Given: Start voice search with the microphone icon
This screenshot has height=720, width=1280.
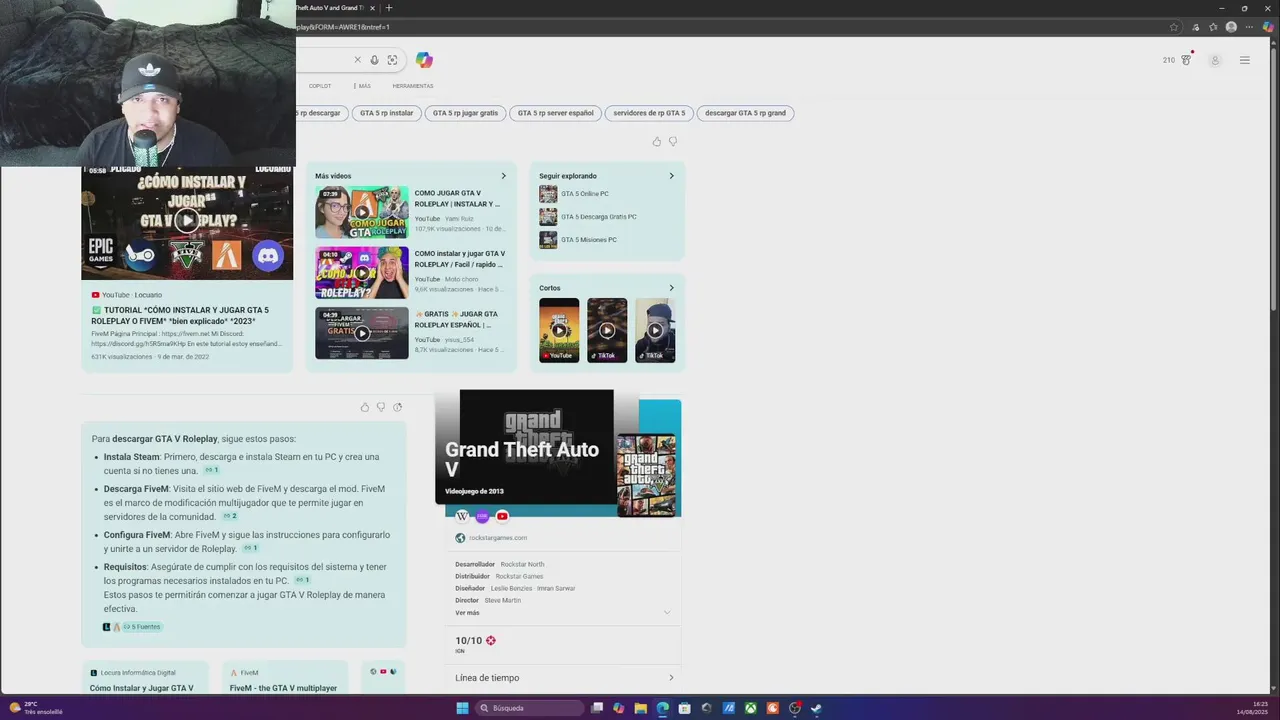Looking at the screenshot, I should (374, 60).
